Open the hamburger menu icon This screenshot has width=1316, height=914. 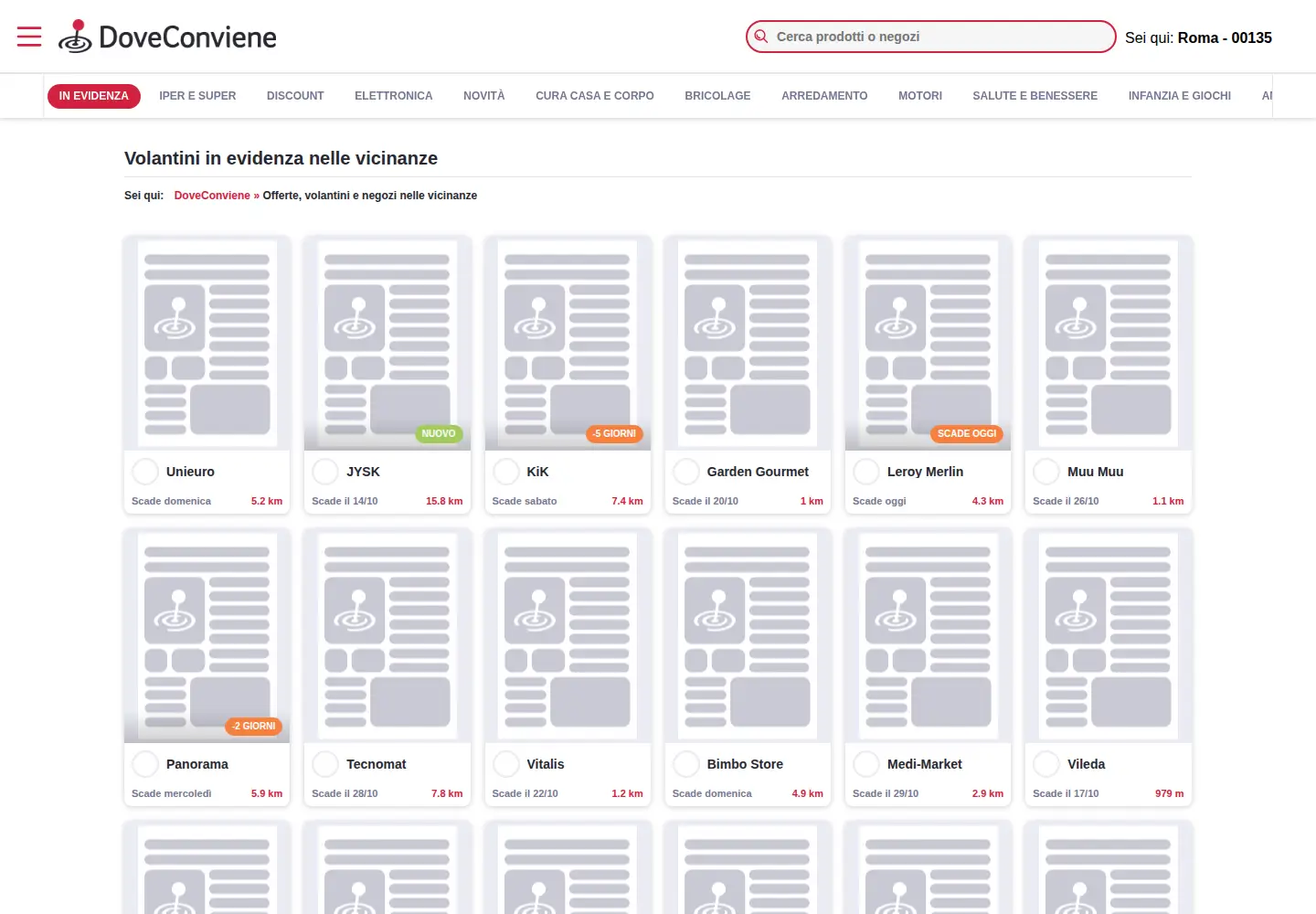click(x=29, y=37)
